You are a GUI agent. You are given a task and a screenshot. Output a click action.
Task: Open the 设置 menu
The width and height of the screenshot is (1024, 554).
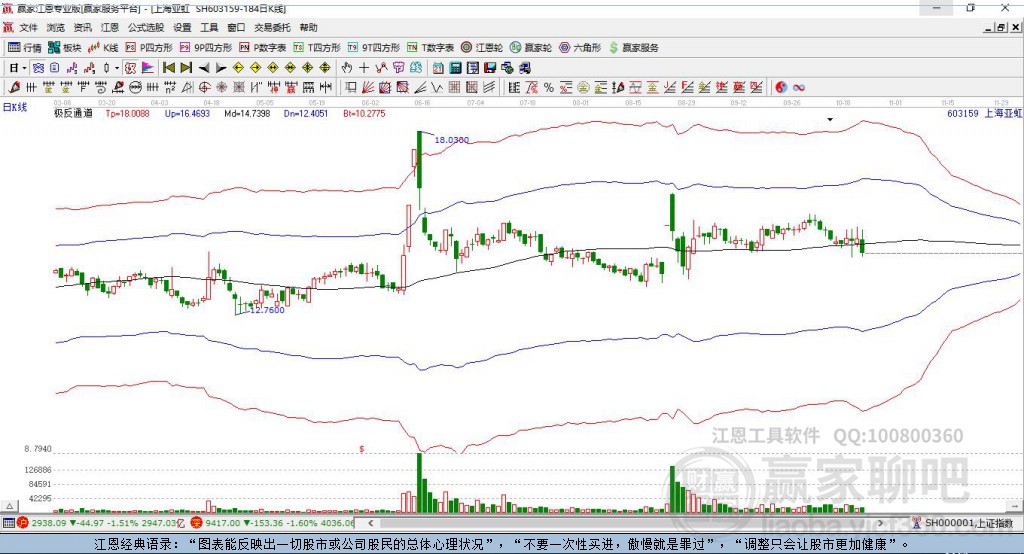click(182, 27)
